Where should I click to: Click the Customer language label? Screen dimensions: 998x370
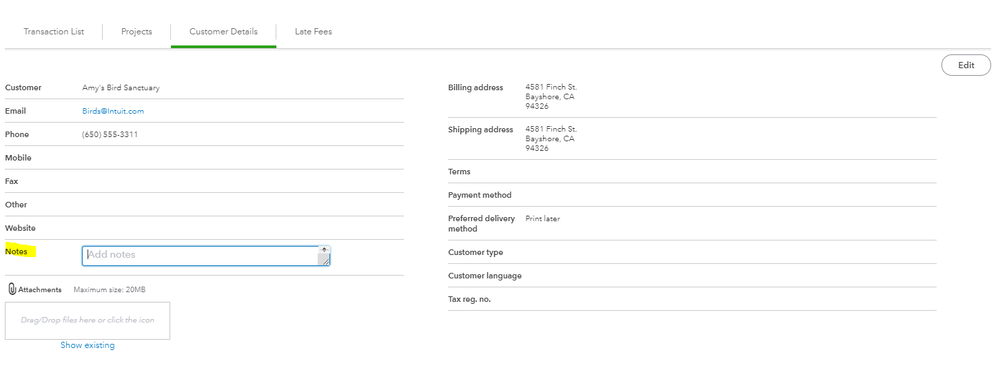point(484,276)
